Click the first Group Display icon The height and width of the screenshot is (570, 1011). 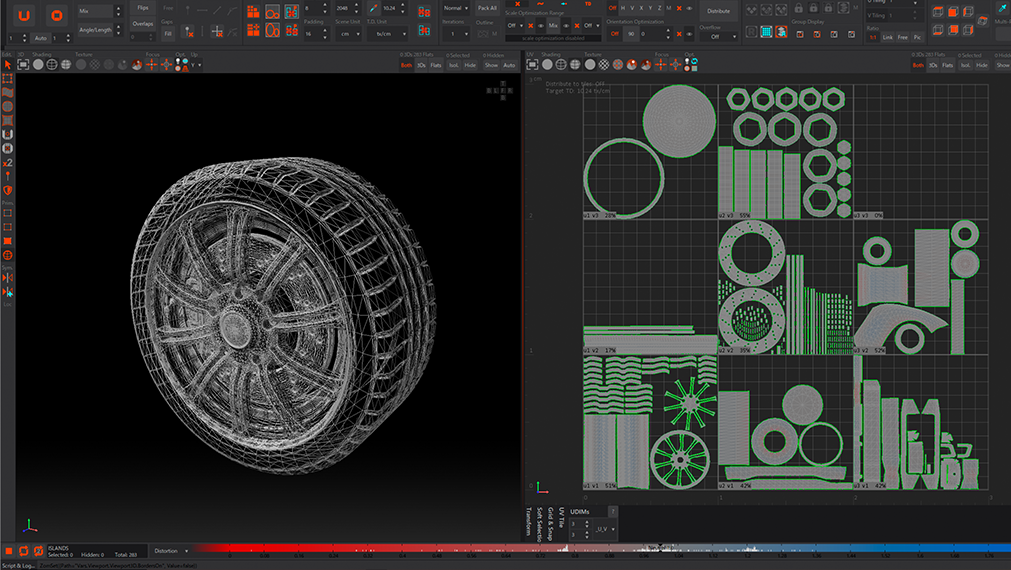(800, 34)
